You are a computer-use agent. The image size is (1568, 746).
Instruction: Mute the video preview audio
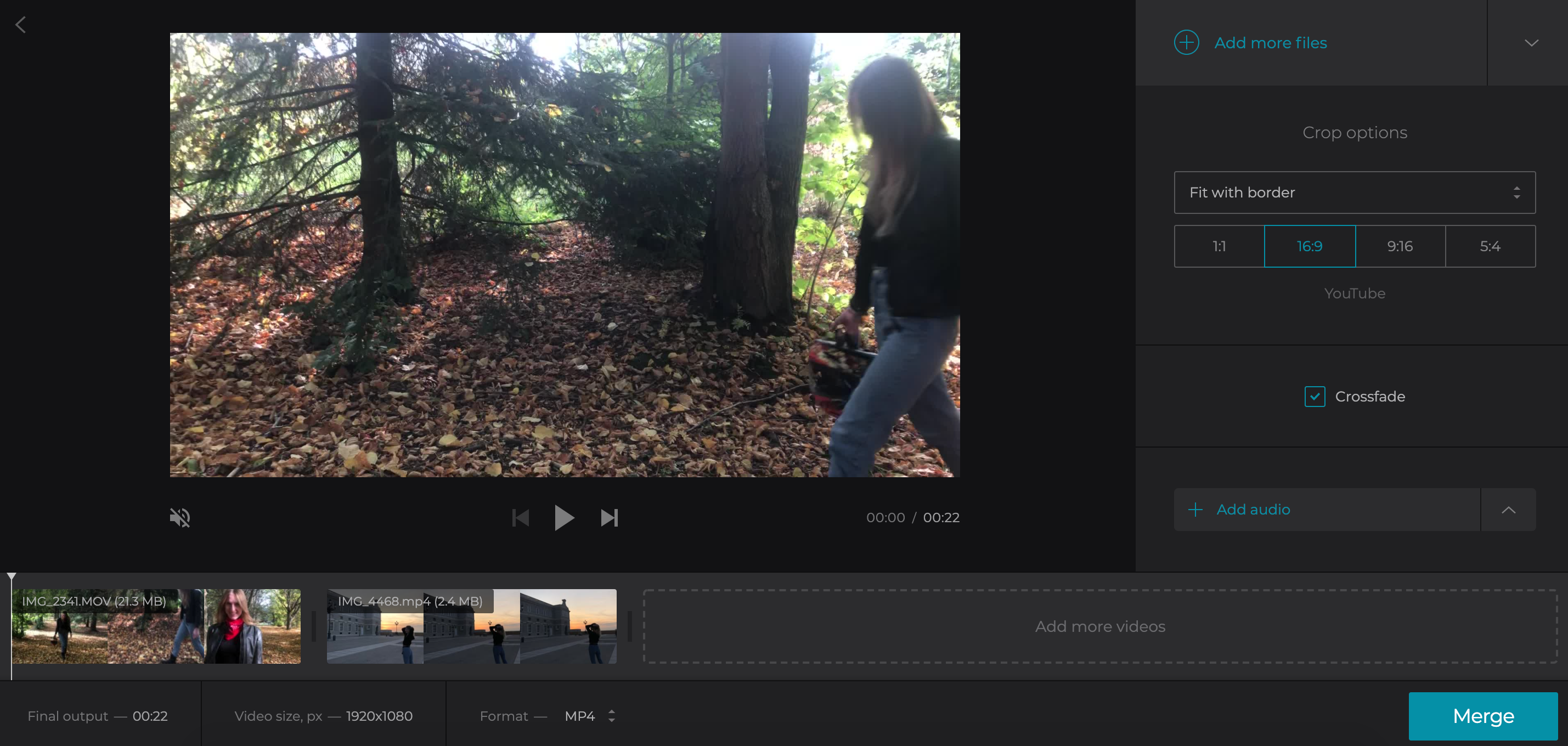point(181,518)
